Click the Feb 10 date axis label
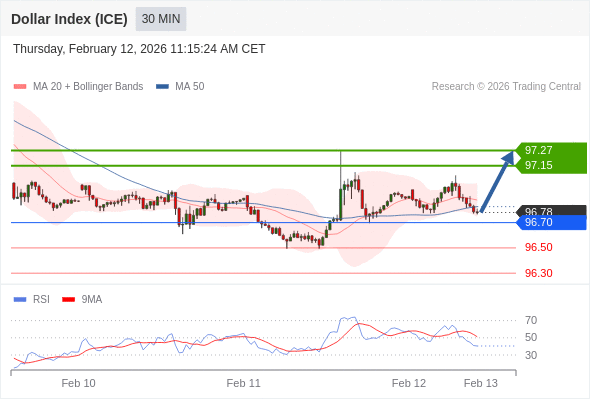Screen dimensions: 590x400 coord(78,383)
